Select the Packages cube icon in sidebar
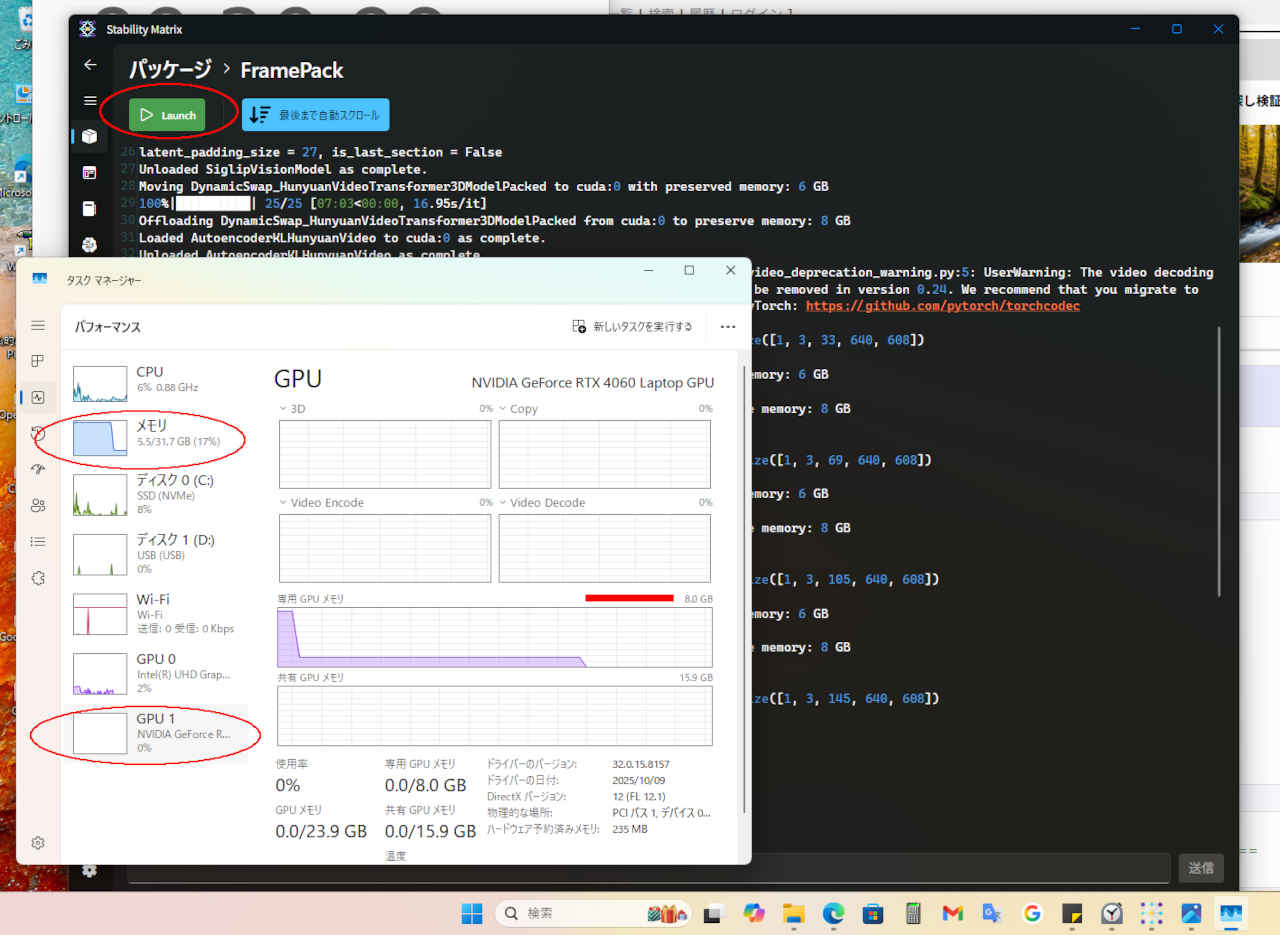Image resolution: width=1280 pixels, height=935 pixels. [x=90, y=137]
